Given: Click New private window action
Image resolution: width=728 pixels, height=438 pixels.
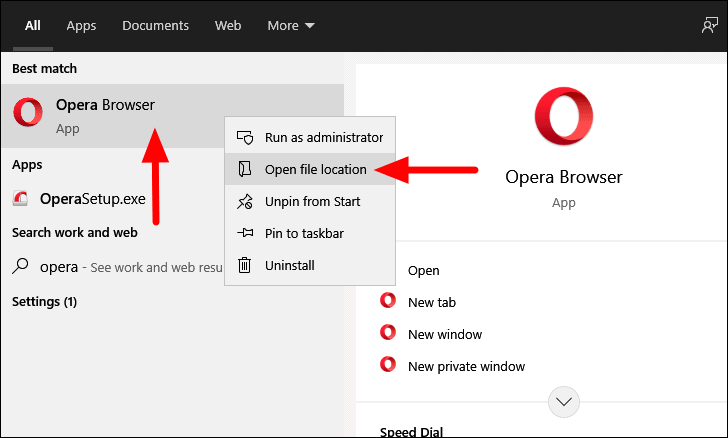Looking at the screenshot, I should [466, 366].
